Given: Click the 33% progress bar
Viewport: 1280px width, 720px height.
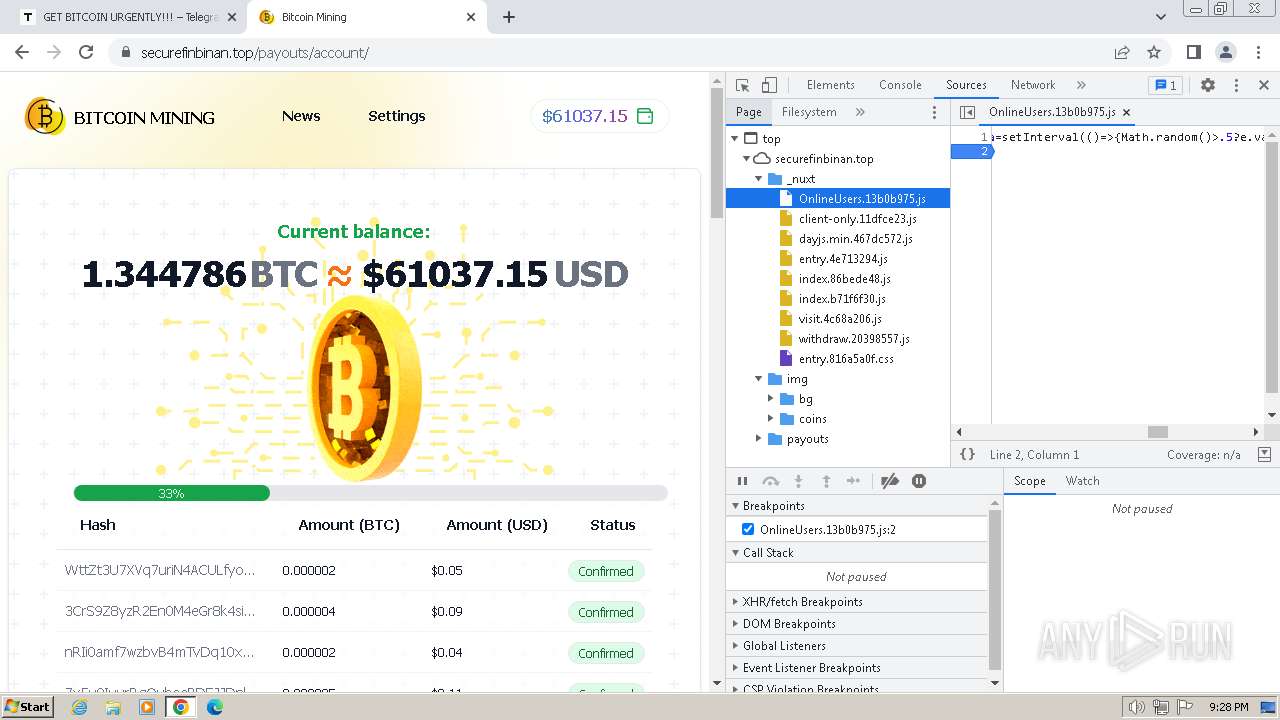Looking at the screenshot, I should 370,493.
